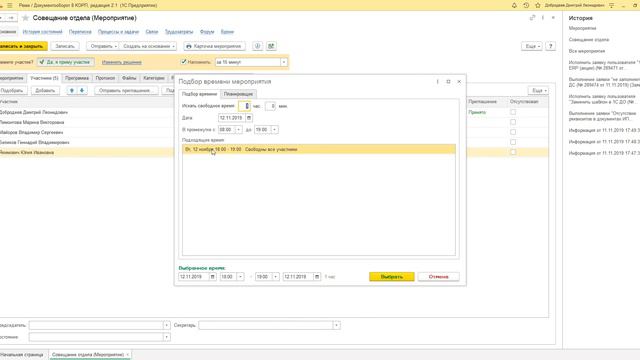This screenshot has height=360, width=640.
Task: Open the form header three-dot menu
Action: point(543,18)
